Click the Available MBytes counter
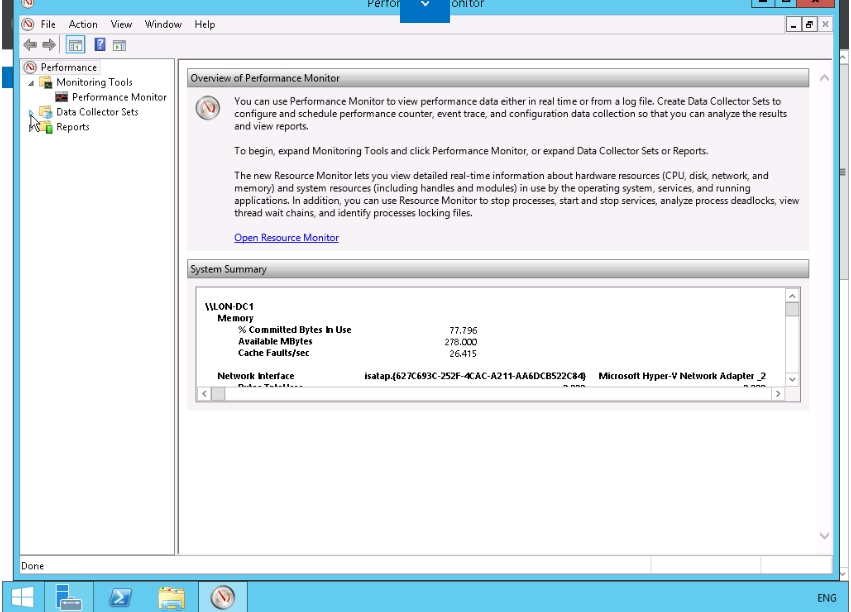Viewport: 851px width, 612px height. pos(275,341)
